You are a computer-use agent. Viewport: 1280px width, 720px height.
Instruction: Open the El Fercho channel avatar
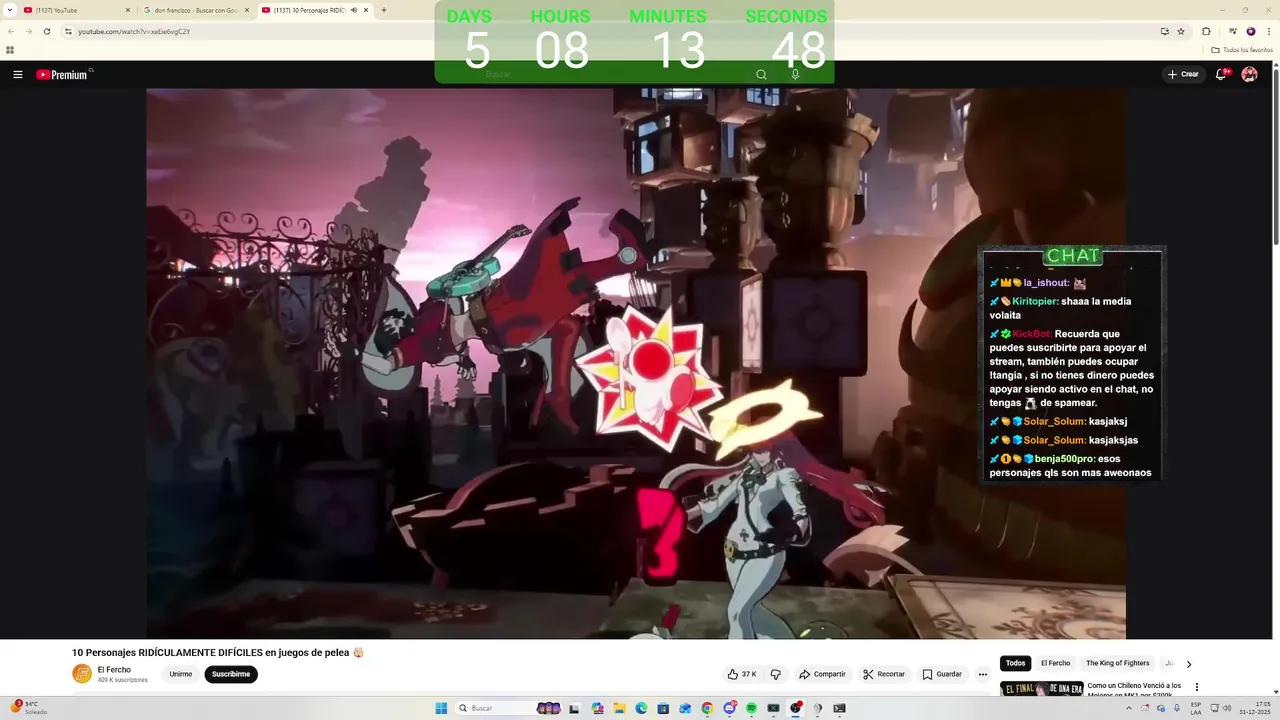coord(82,674)
